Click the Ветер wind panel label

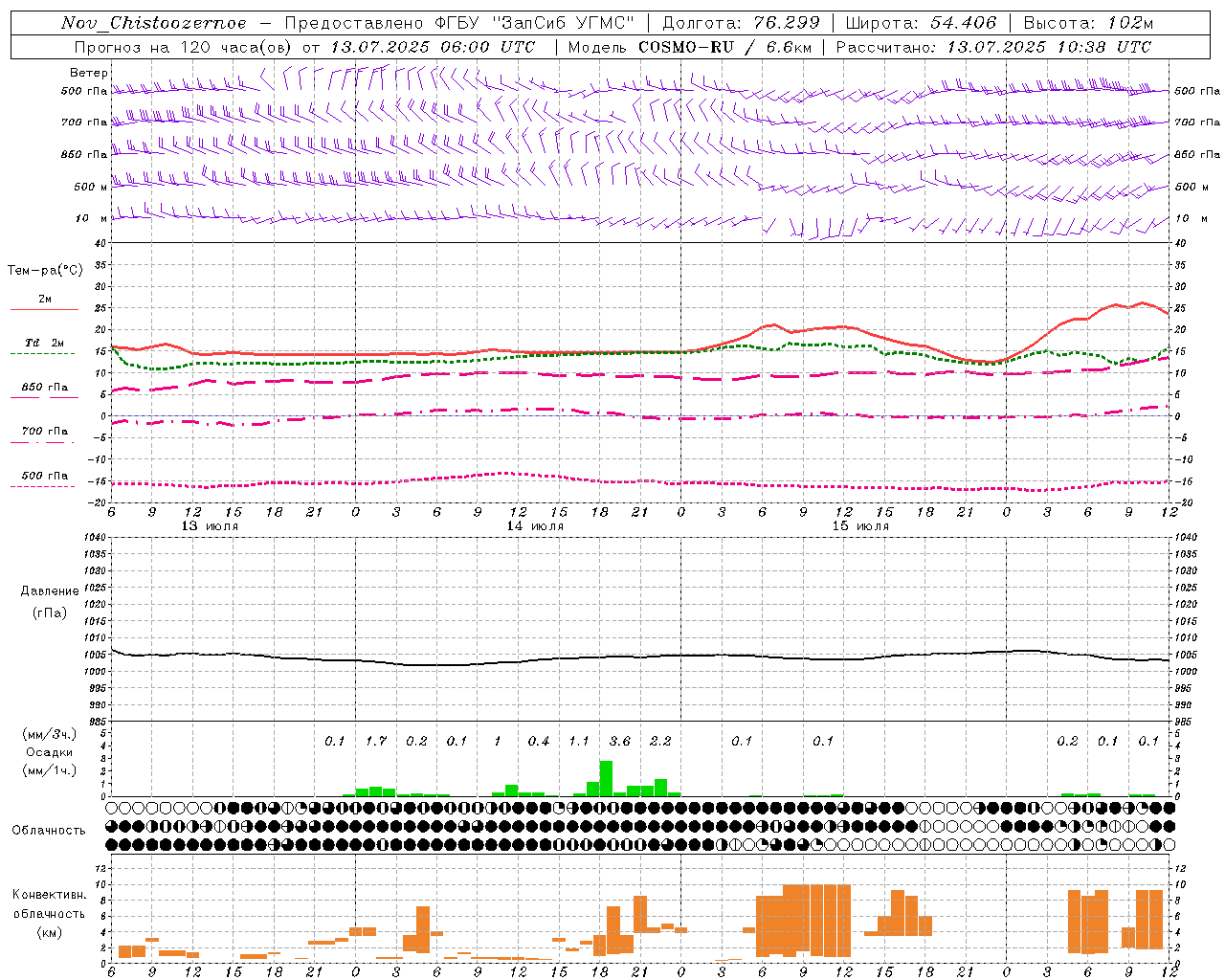pos(89,73)
